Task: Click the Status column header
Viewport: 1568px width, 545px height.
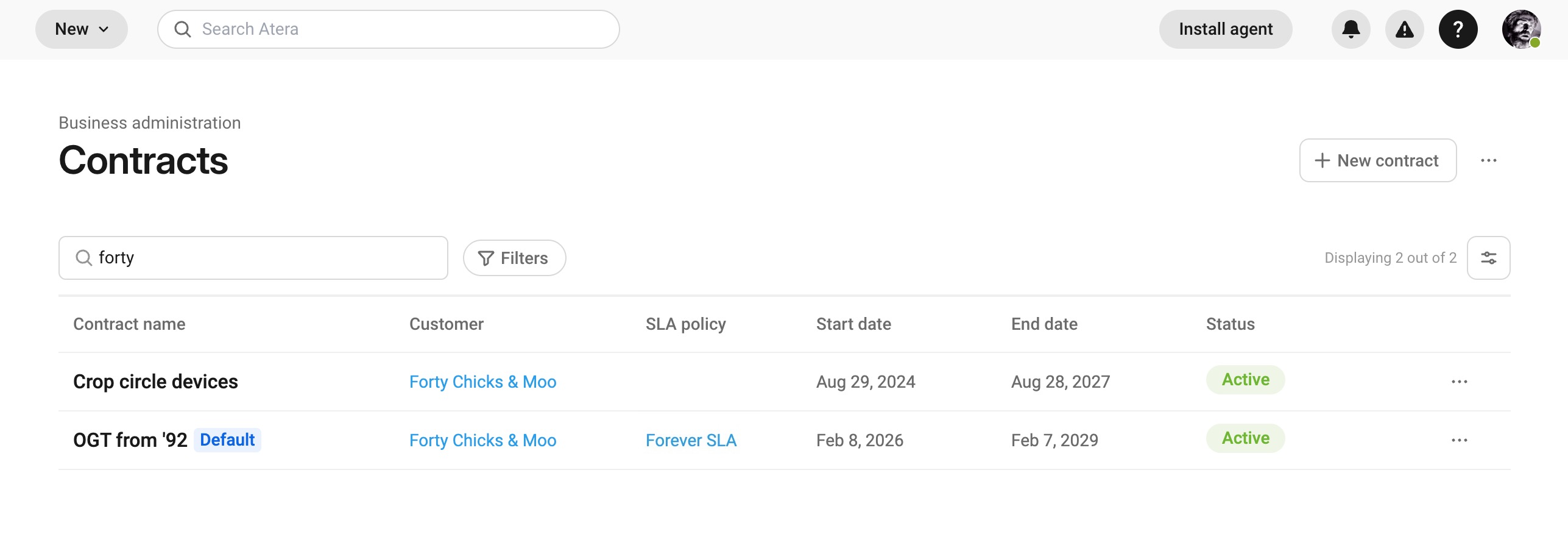Action: pos(1231,324)
